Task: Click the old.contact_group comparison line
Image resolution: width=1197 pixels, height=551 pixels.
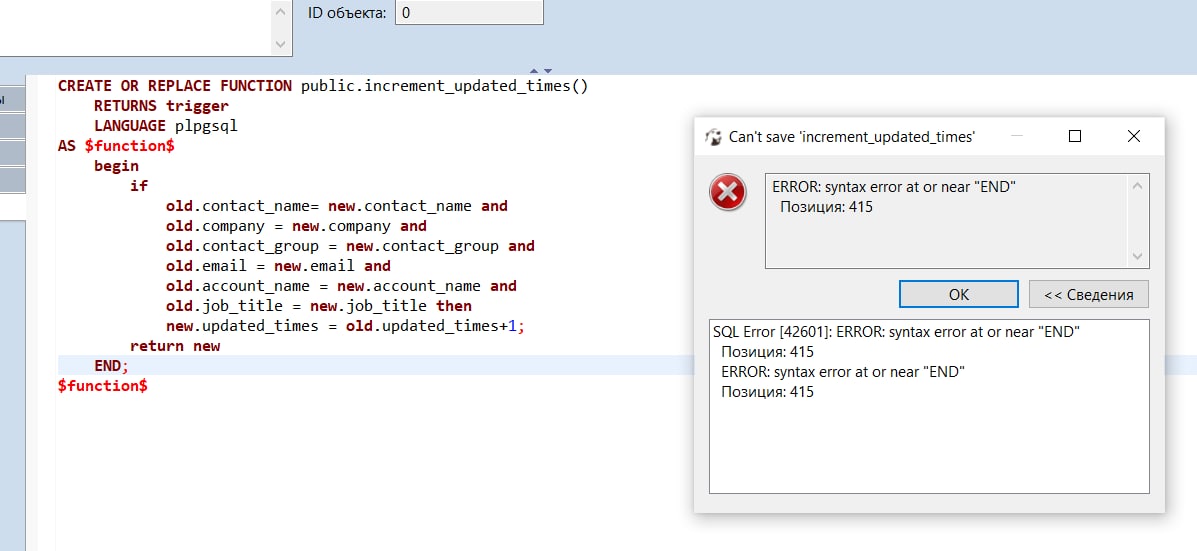Action: click(x=350, y=246)
